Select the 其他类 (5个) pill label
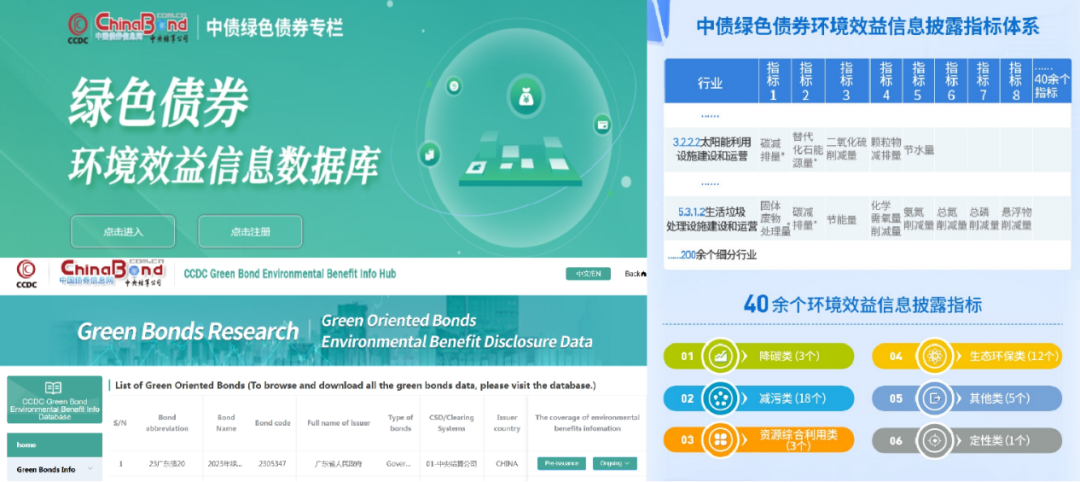 (x=999, y=398)
